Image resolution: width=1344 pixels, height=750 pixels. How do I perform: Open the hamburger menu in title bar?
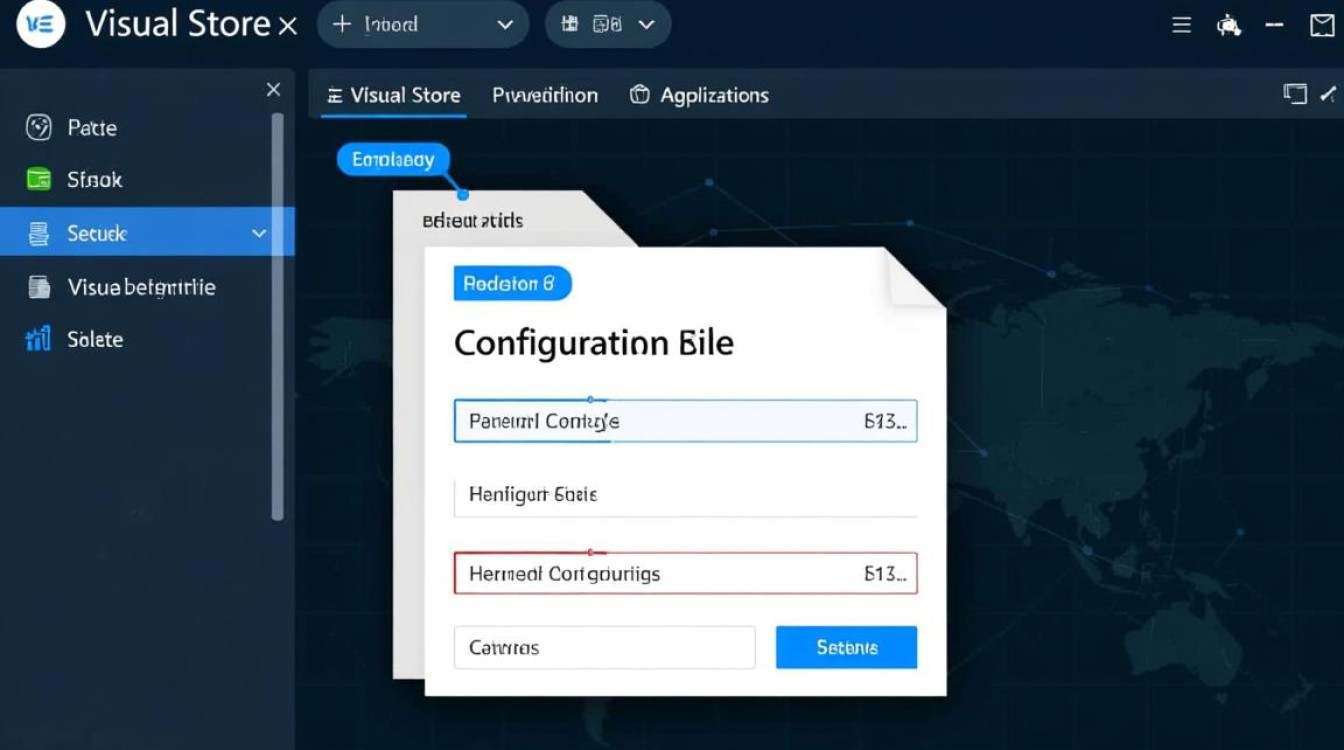click(x=1181, y=26)
